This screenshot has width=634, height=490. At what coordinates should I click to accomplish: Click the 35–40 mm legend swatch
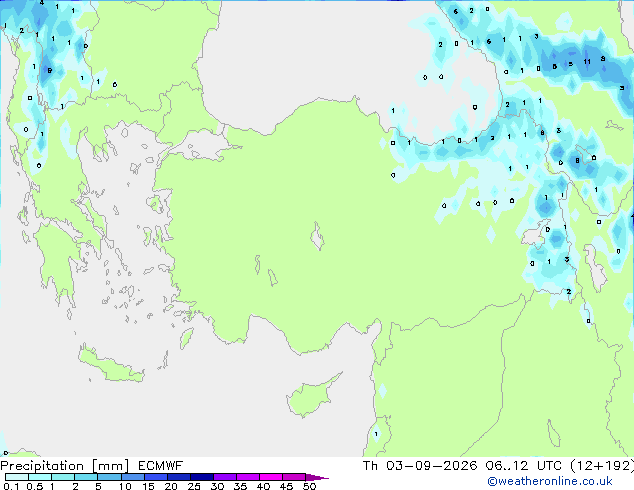tap(248, 477)
